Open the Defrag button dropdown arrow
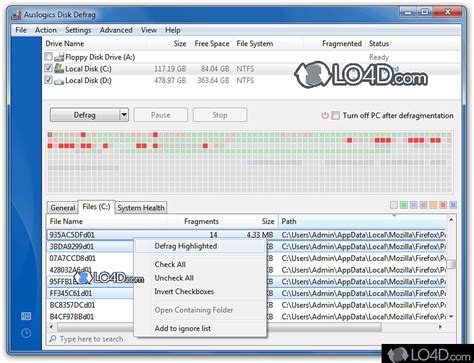Image resolution: width=474 pixels, height=363 pixels. (x=124, y=115)
